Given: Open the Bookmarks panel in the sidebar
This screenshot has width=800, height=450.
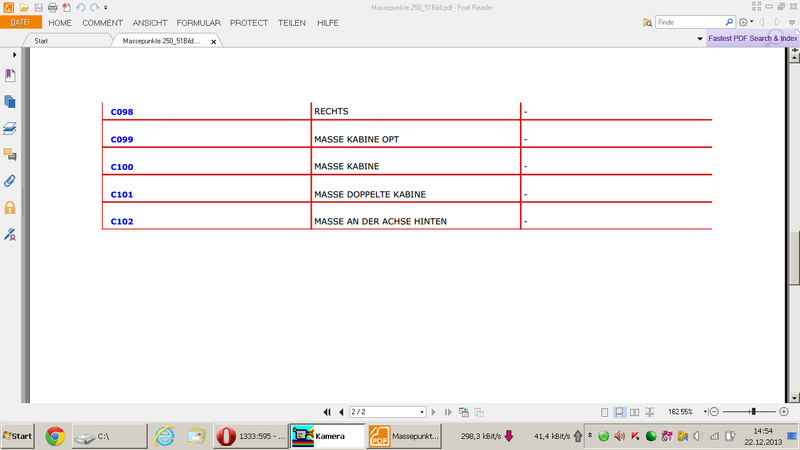Looking at the screenshot, I should pos(10,76).
